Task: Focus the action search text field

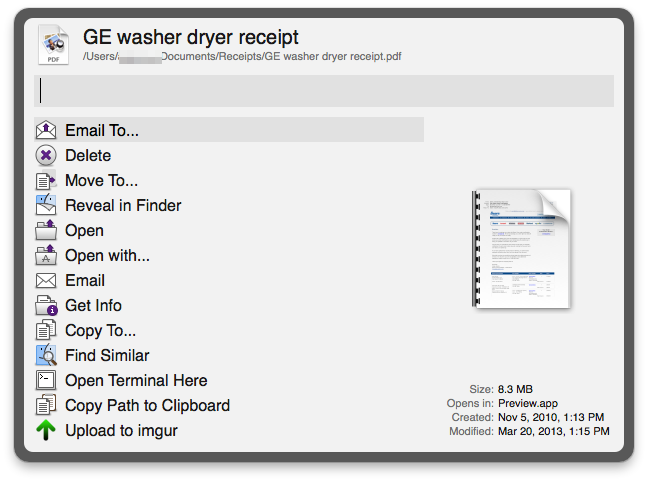Action: click(324, 91)
